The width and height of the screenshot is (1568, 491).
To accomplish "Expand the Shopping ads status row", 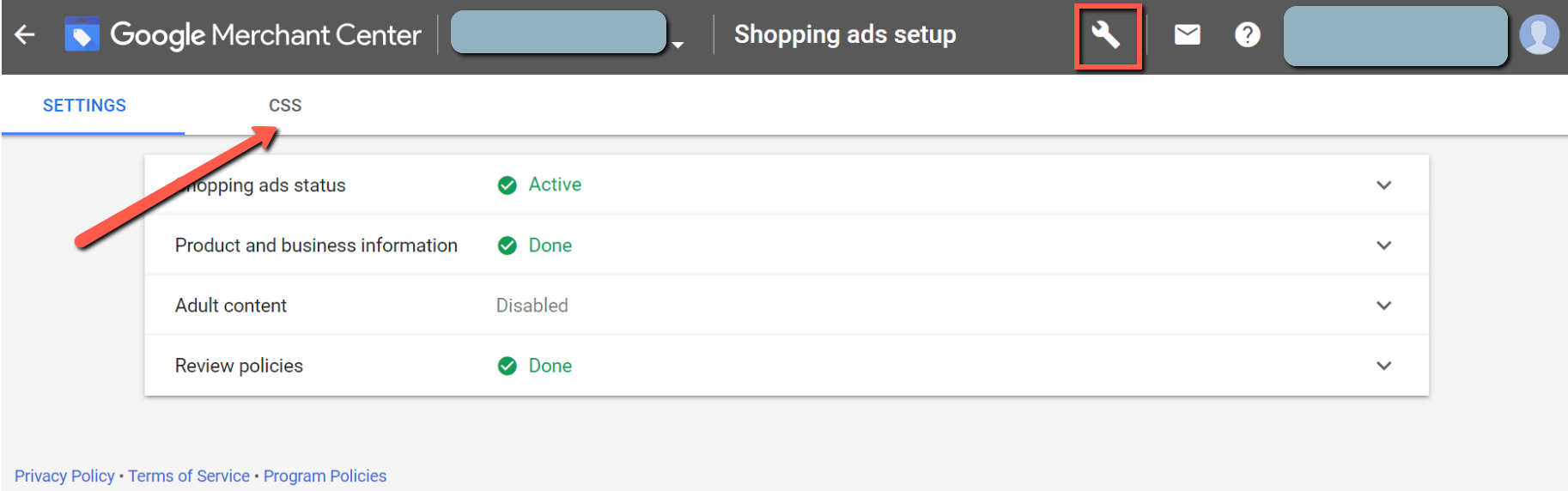I will (1383, 185).
